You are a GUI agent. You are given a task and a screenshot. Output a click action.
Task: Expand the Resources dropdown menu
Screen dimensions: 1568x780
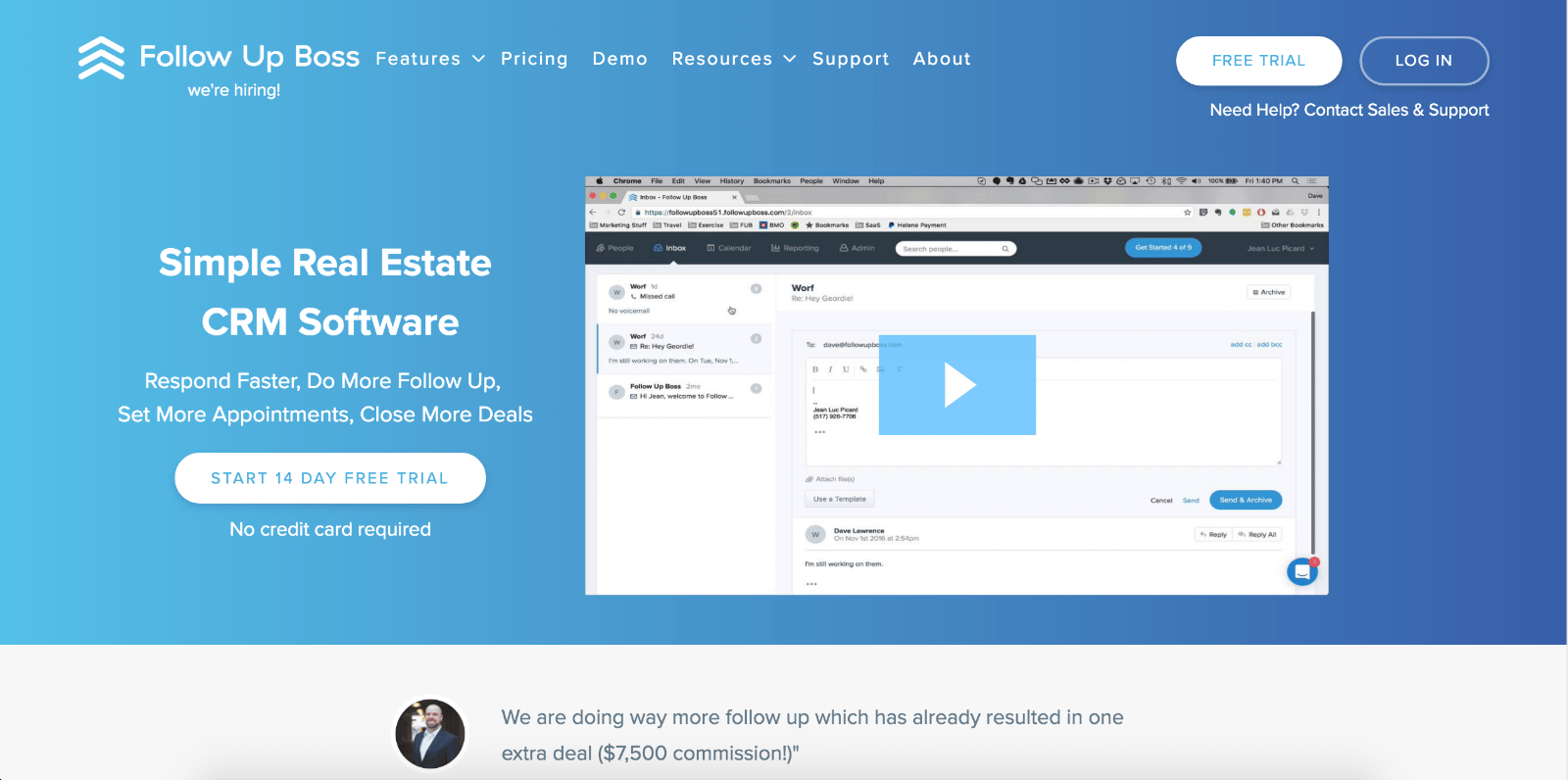tap(733, 59)
